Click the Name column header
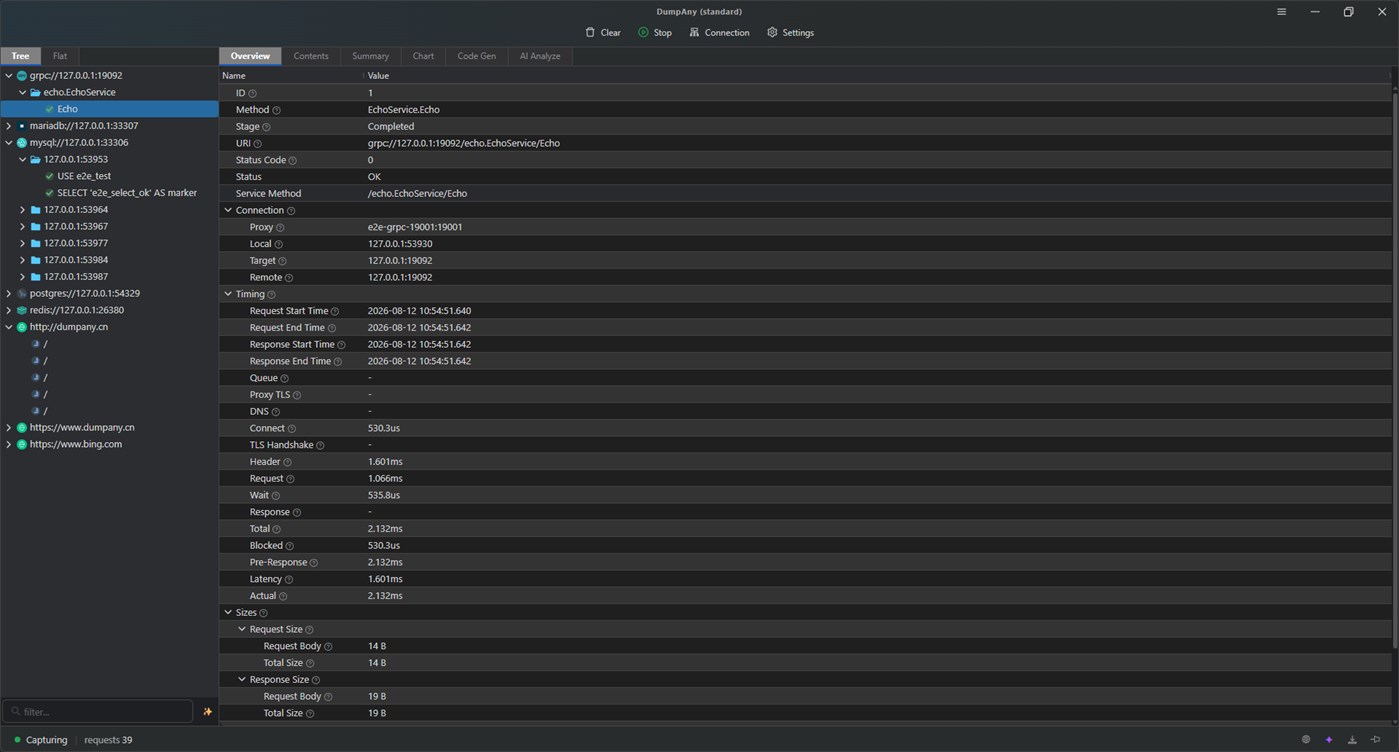The width and height of the screenshot is (1399, 752). tap(291, 76)
